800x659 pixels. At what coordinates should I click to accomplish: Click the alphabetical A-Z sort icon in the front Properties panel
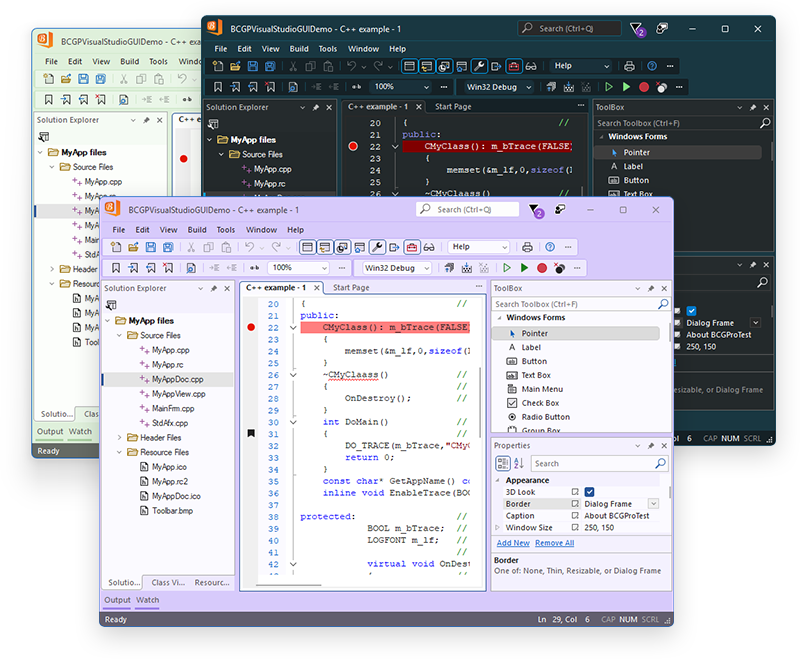click(x=519, y=464)
